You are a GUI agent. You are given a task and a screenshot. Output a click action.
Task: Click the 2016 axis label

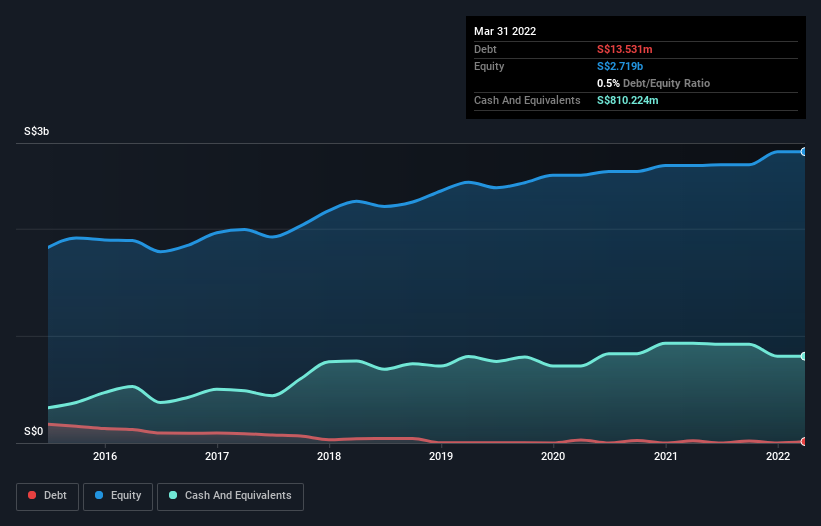(x=105, y=456)
